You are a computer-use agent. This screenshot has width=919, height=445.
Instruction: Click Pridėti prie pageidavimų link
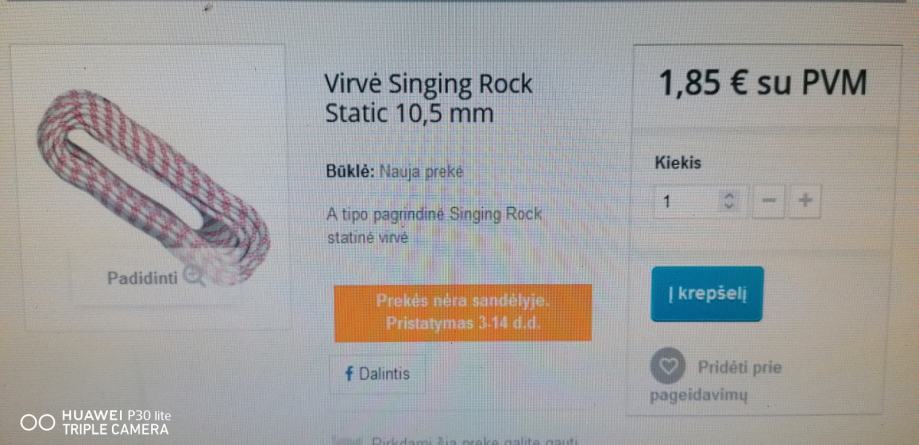coord(716,381)
